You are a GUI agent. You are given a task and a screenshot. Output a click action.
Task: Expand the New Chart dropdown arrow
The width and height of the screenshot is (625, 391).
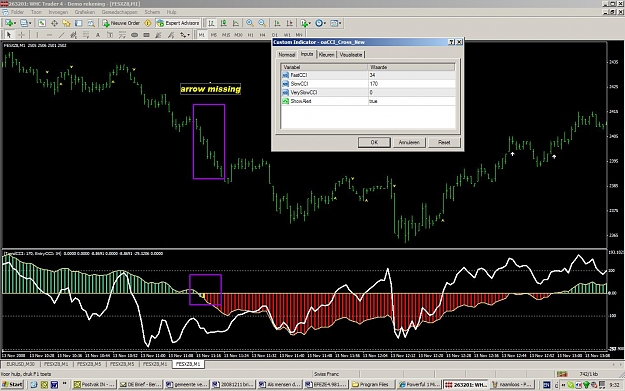click(x=15, y=23)
